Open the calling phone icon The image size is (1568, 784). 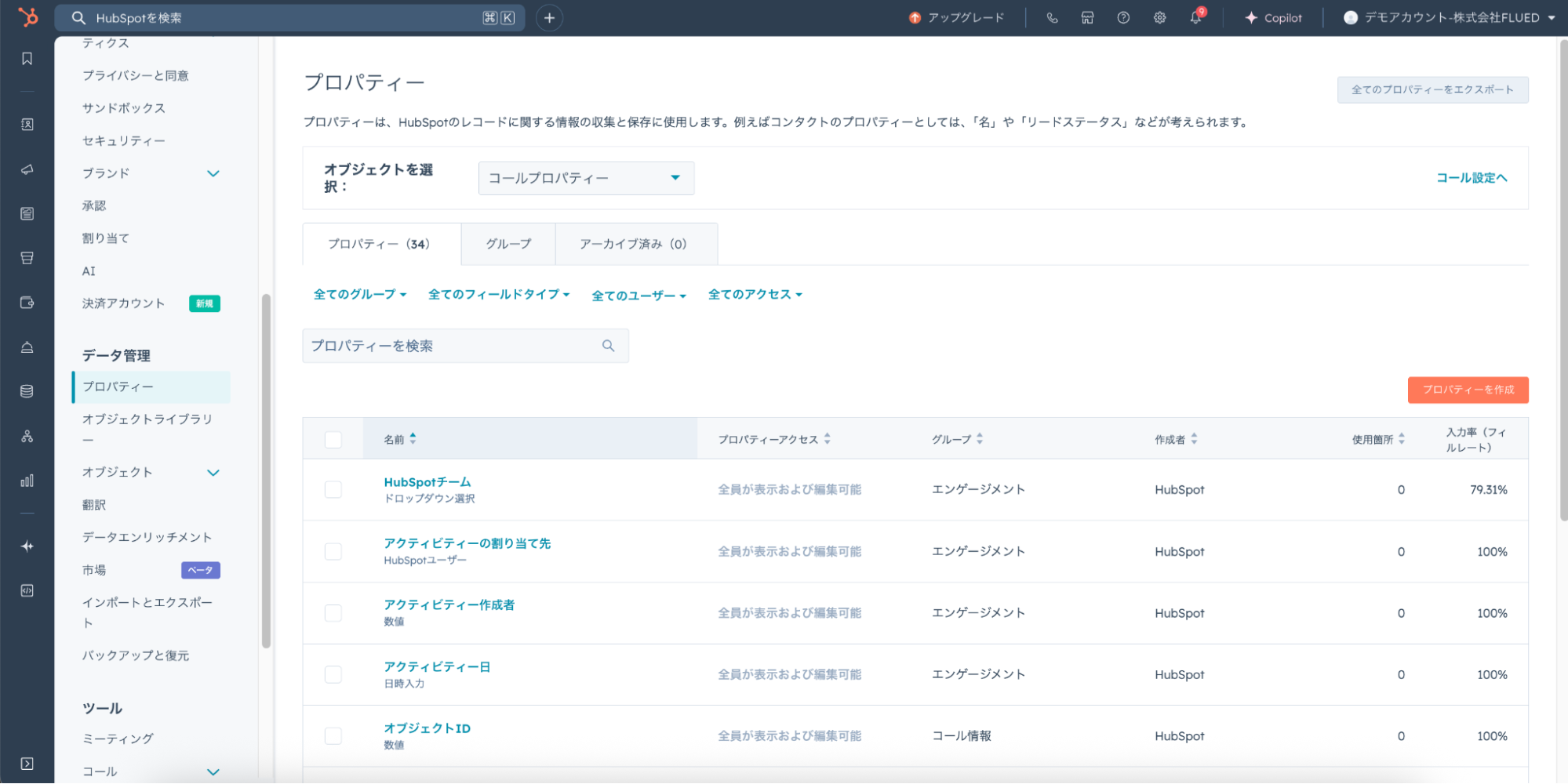pos(1052,18)
